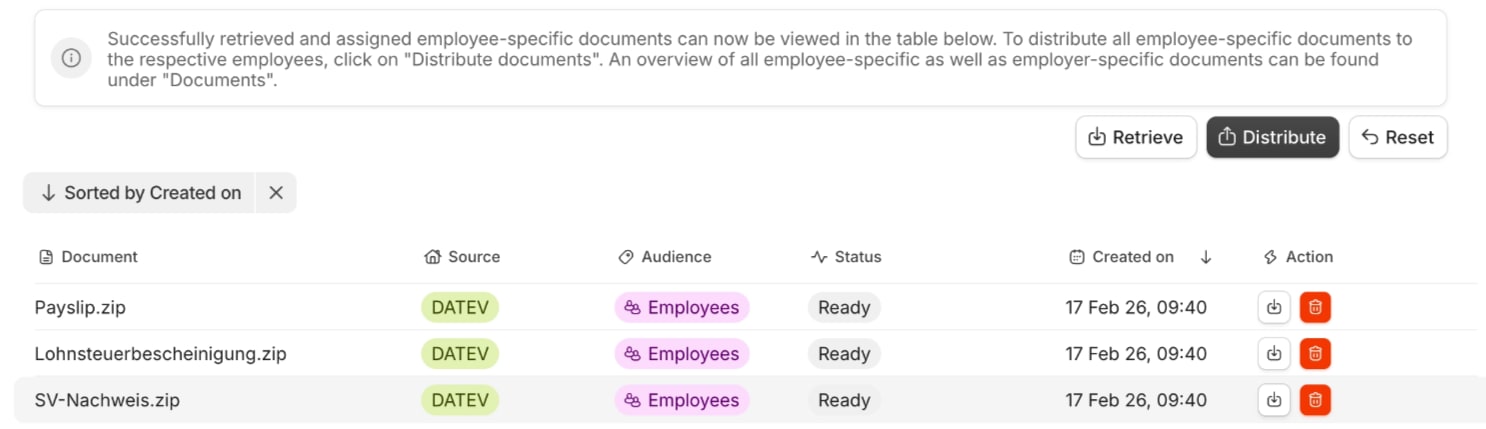
Task: Click the Action column header
Action: (x=1298, y=257)
